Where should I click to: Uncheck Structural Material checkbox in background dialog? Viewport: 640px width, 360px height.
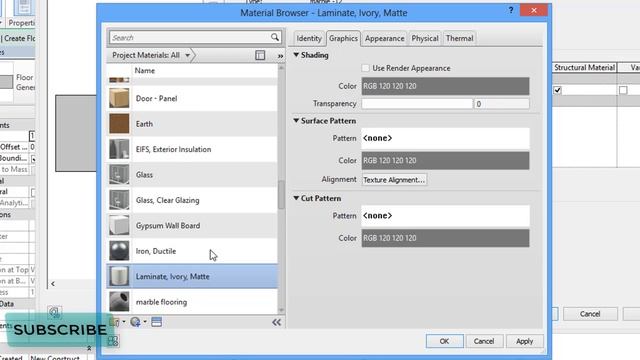pos(558,90)
